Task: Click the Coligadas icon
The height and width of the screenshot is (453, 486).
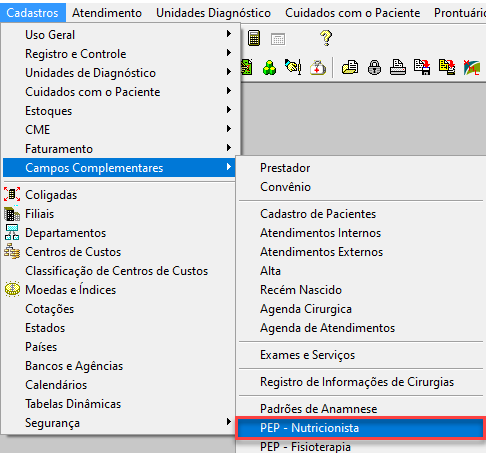Action: tap(12, 194)
